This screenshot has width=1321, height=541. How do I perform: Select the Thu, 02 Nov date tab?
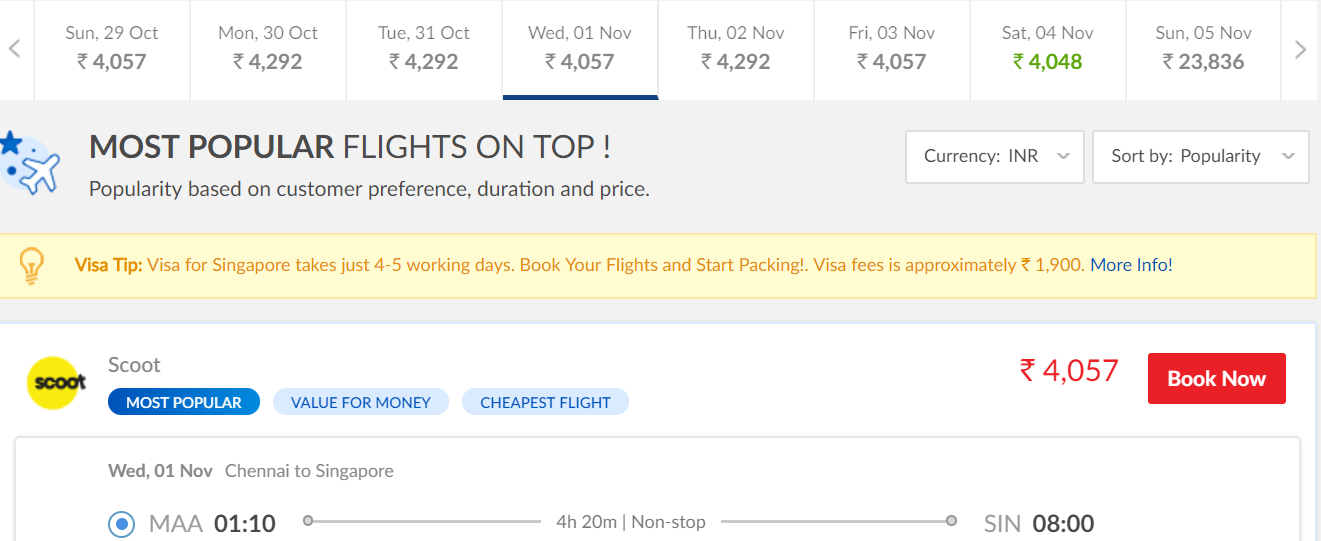[736, 48]
